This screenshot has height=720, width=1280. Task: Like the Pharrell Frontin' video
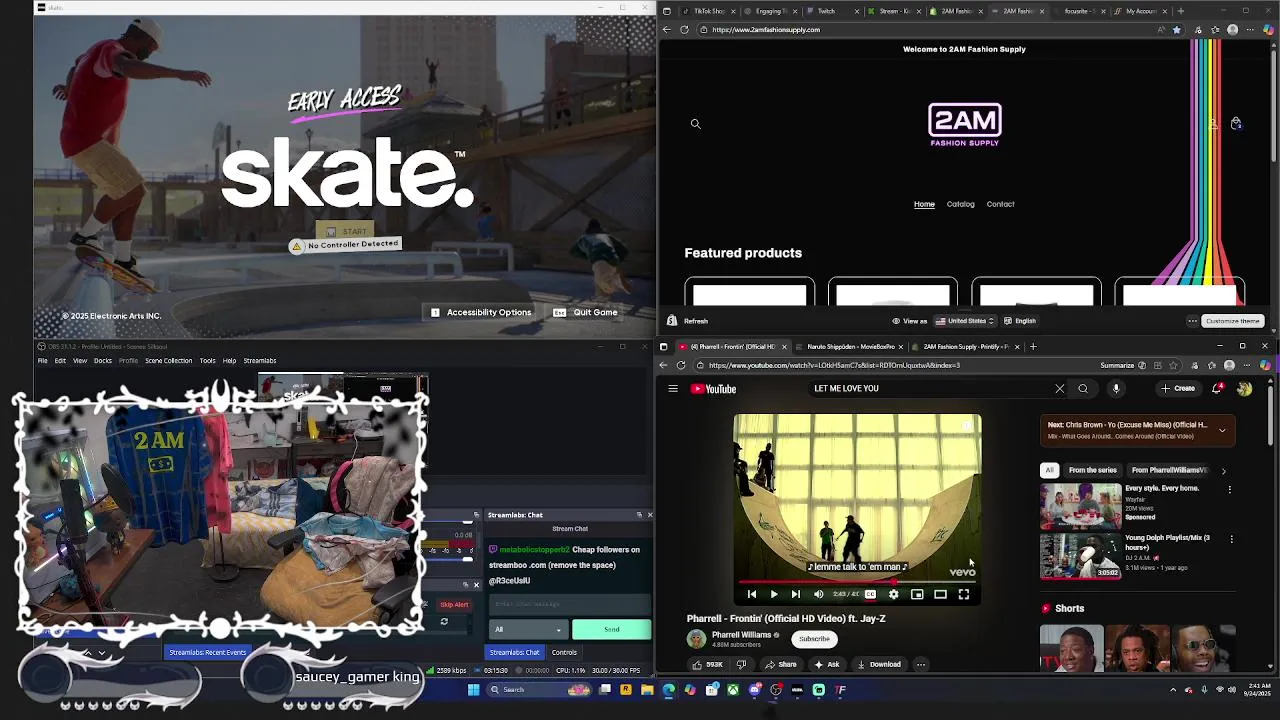pos(708,664)
